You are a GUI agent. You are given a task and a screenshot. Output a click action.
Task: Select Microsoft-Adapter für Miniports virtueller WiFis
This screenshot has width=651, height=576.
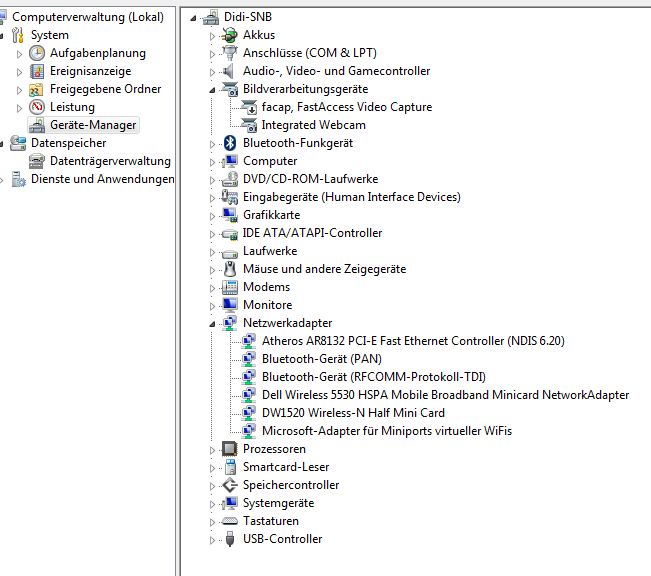387,431
